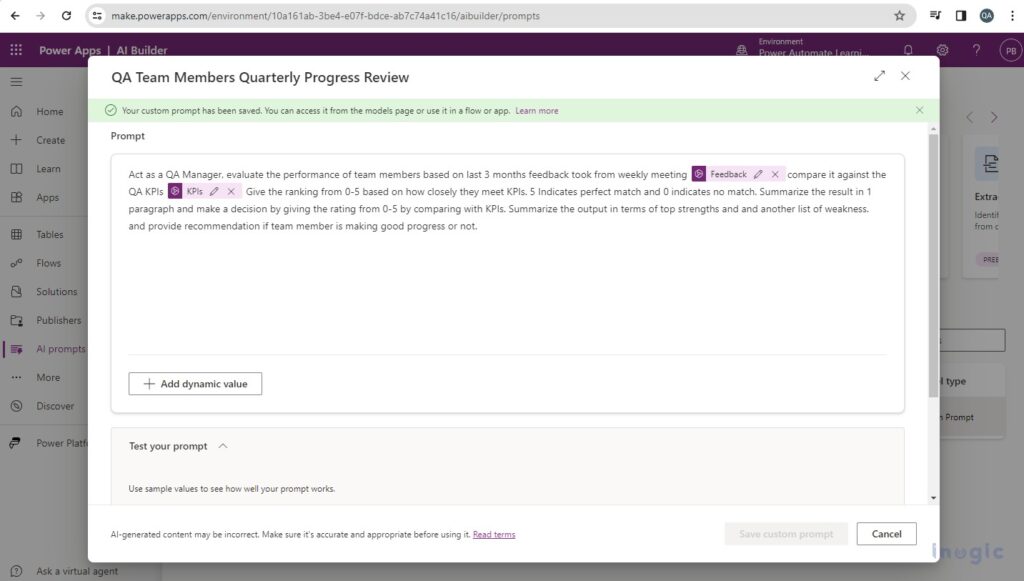Expand the prompt dialog to full screen
The image size is (1024, 581).
click(x=880, y=76)
